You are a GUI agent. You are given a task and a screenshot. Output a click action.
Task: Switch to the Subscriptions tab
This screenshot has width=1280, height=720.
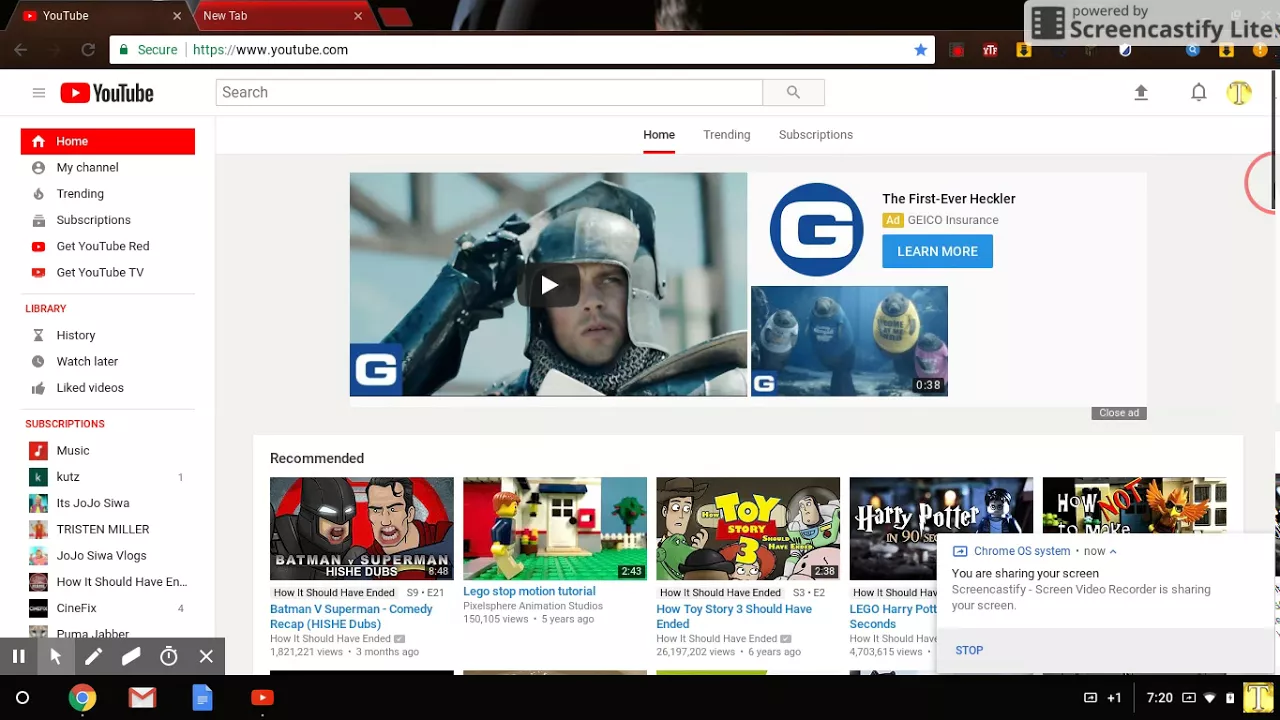pyautogui.click(x=816, y=134)
